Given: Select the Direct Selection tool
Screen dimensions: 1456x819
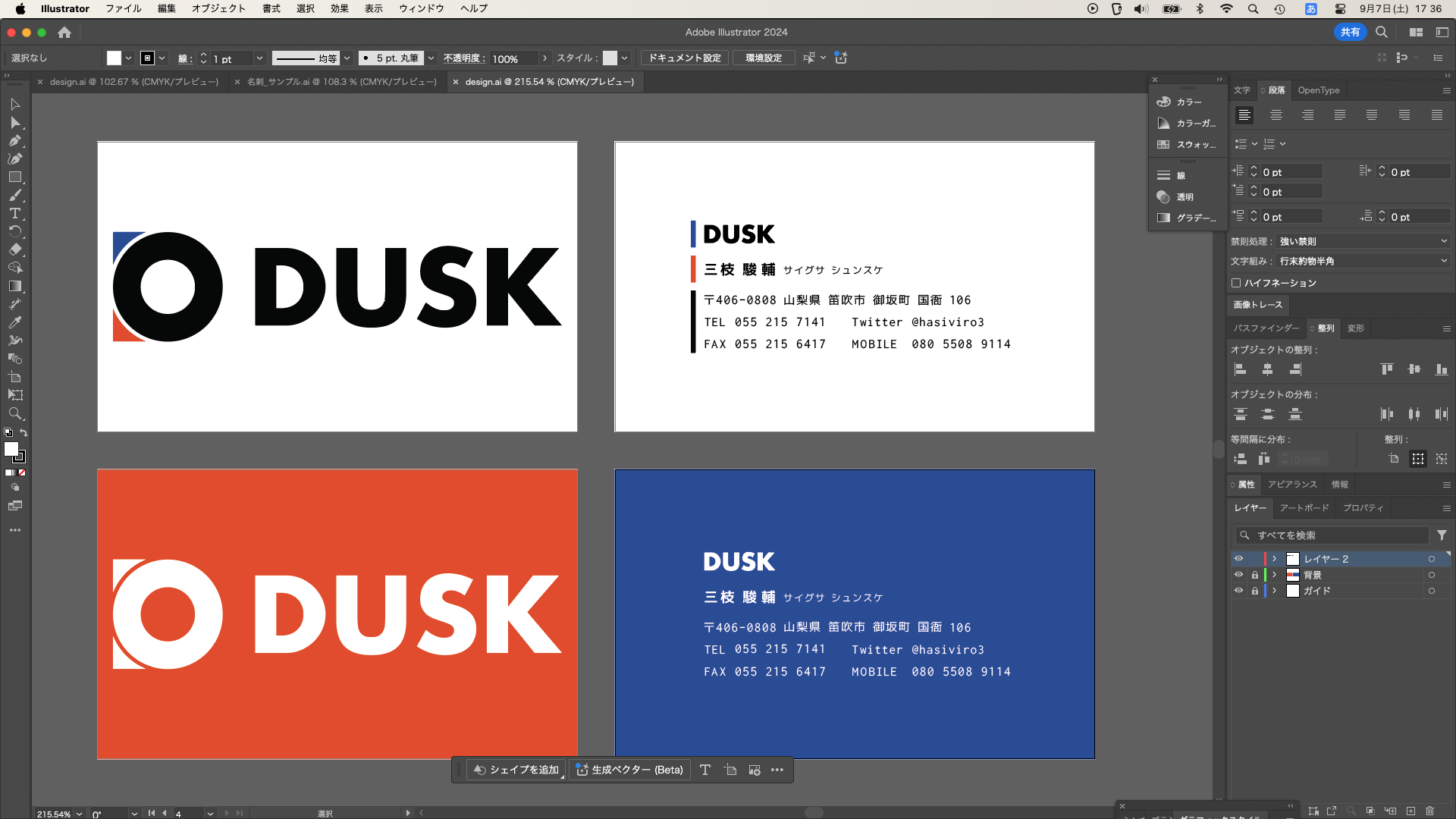Looking at the screenshot, I should click(15, 123).
